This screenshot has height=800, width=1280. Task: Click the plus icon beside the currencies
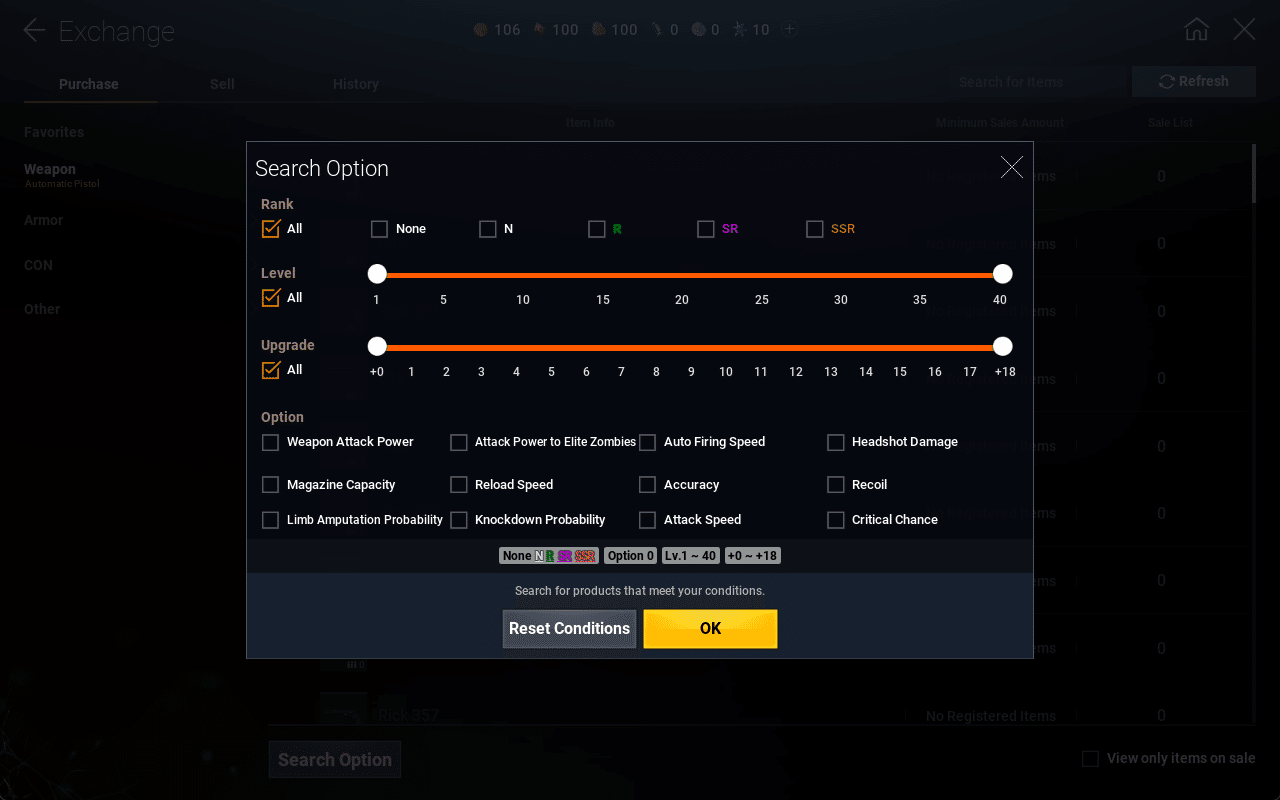(x=789, y=29)
